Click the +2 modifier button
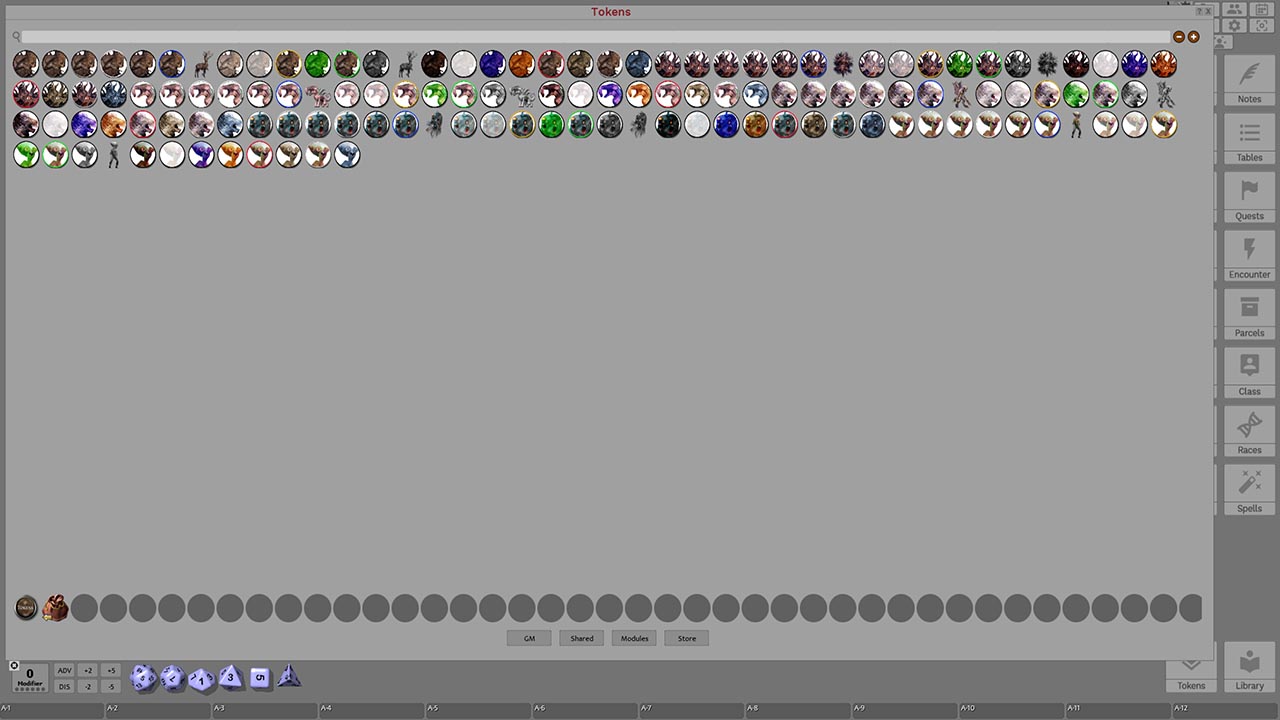1280x720 pixels. [87, 670]
